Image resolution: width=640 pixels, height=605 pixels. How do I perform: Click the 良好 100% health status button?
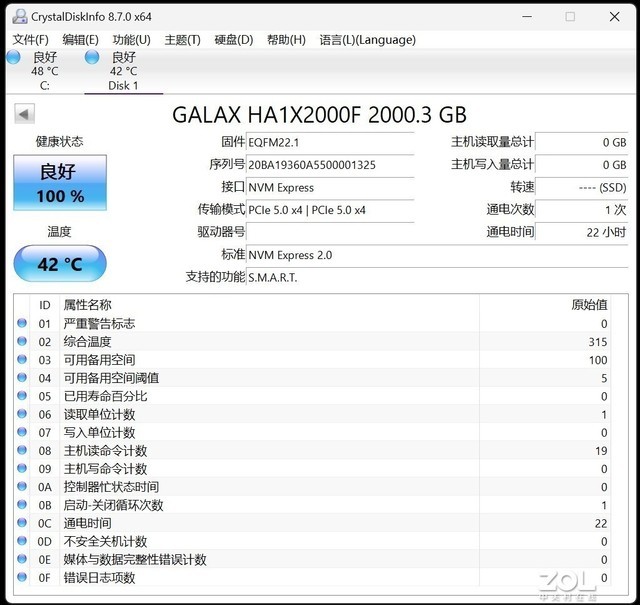coord(59,183)
